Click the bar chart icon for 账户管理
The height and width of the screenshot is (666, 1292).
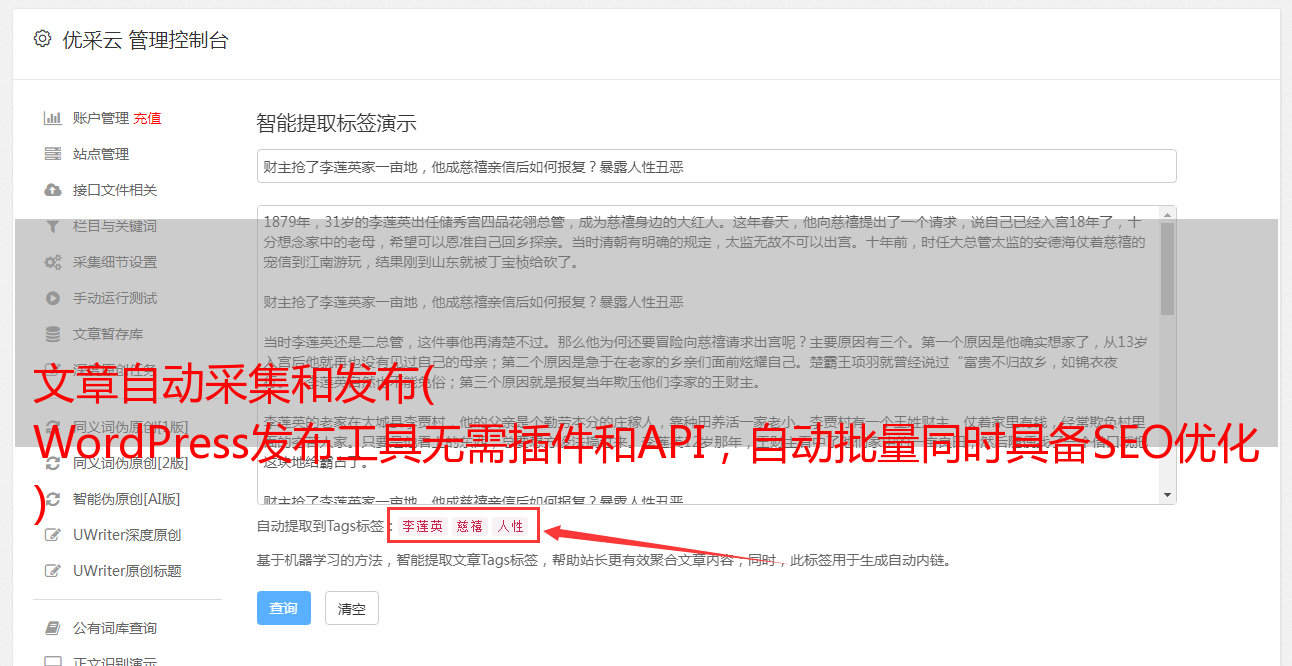[53, 118]
